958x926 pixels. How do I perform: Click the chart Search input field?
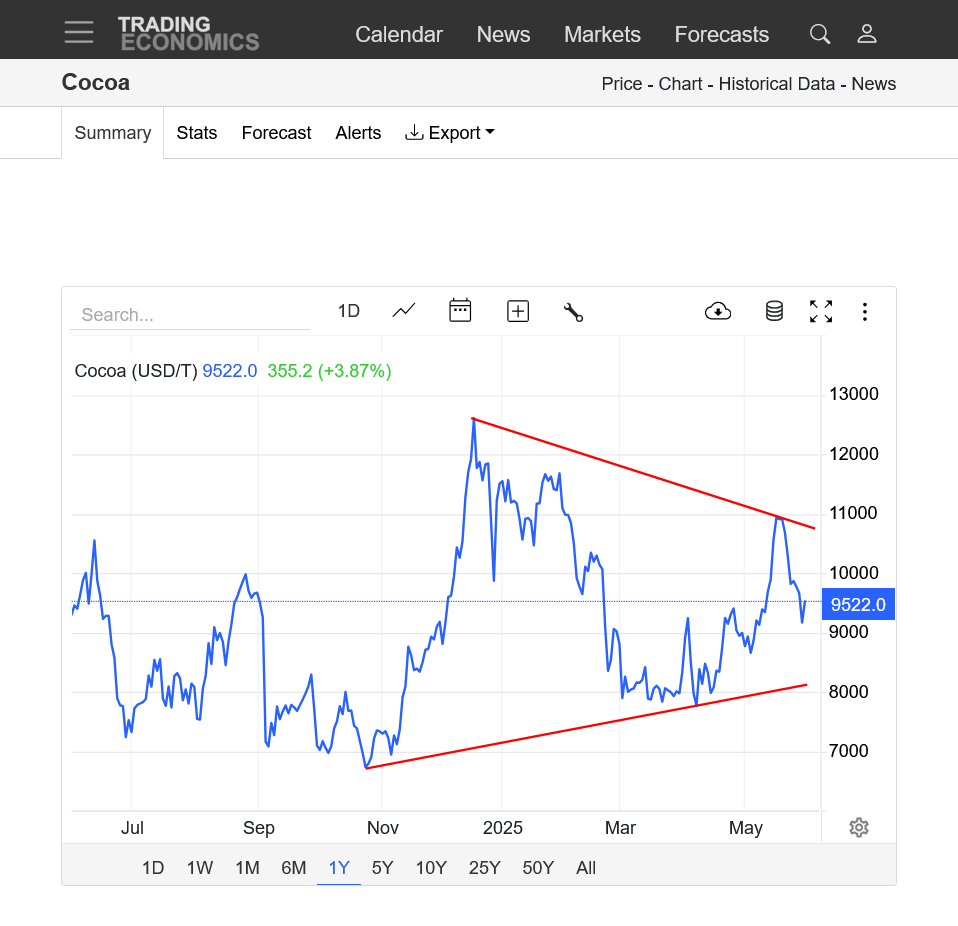coord(190,315)
